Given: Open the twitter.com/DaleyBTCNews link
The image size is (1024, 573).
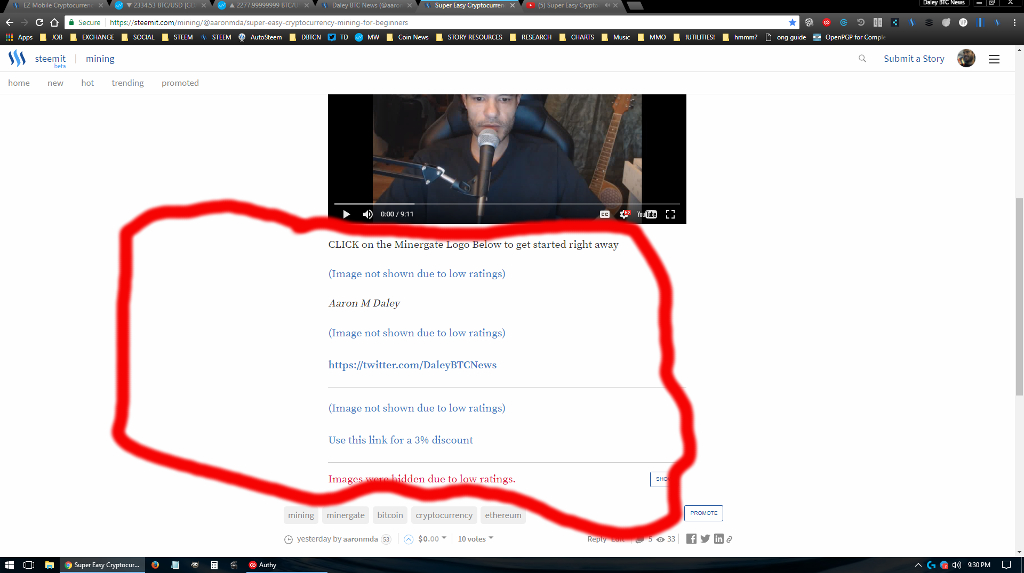Looking at the screenshot, I should [412, 365].
